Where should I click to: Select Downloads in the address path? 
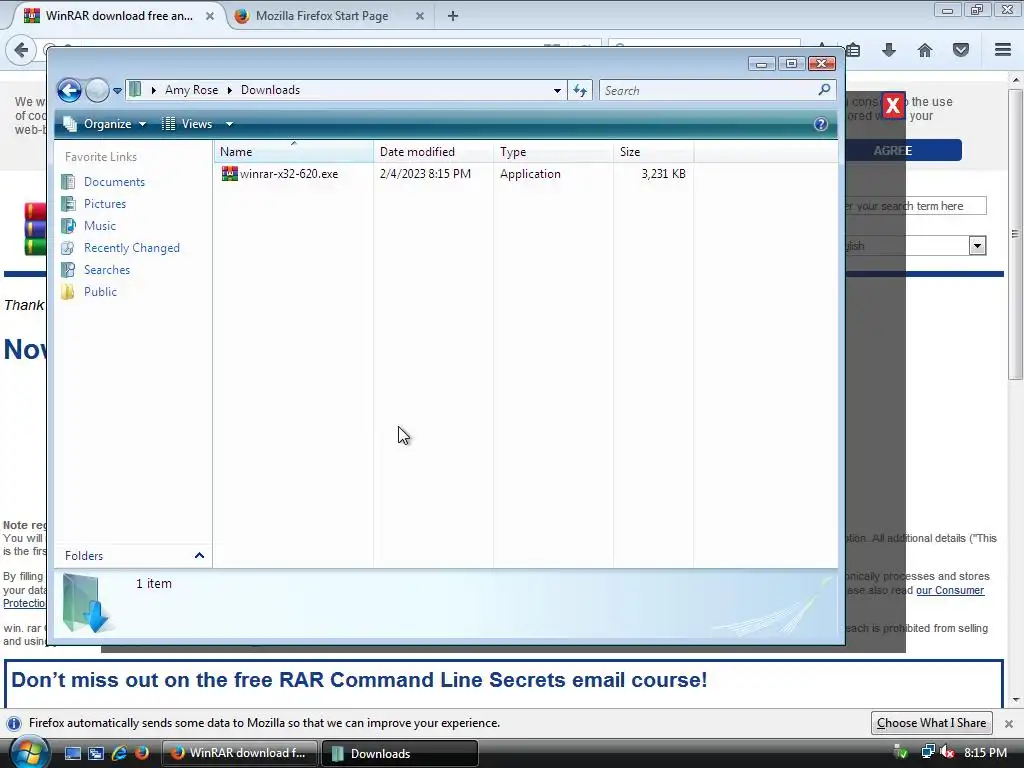tap(270, 90)
